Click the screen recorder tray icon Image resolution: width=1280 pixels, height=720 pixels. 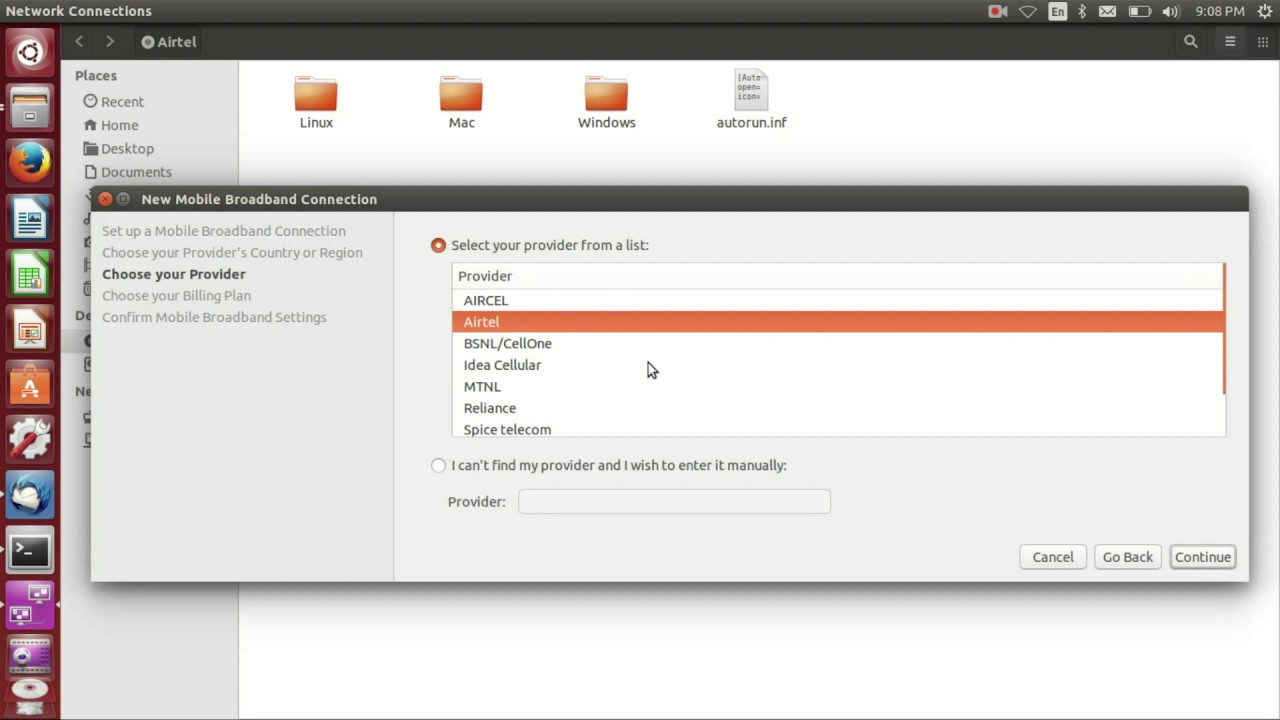tap(997, 12)
